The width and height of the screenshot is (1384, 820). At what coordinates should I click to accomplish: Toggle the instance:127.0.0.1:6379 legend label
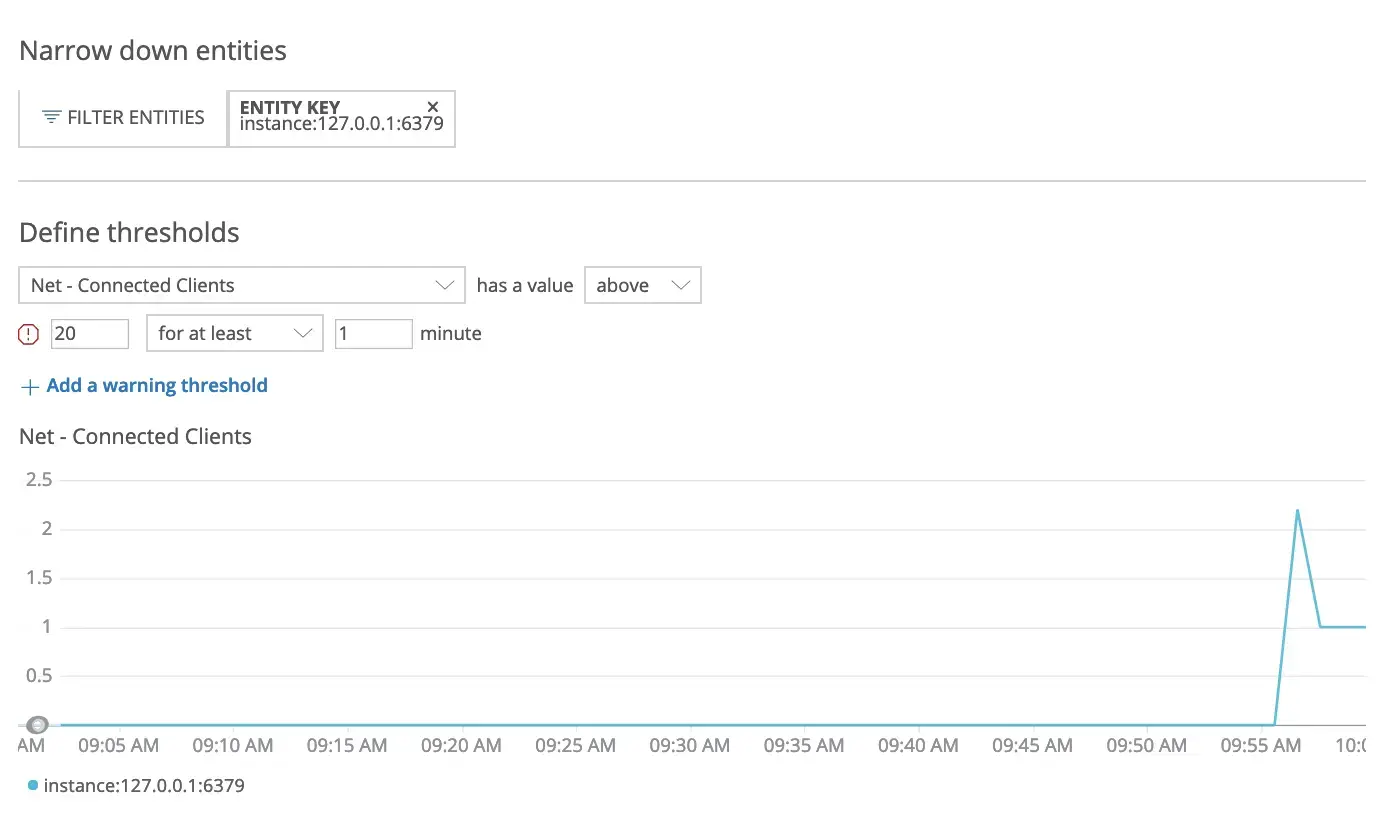[x=144, y=786]
